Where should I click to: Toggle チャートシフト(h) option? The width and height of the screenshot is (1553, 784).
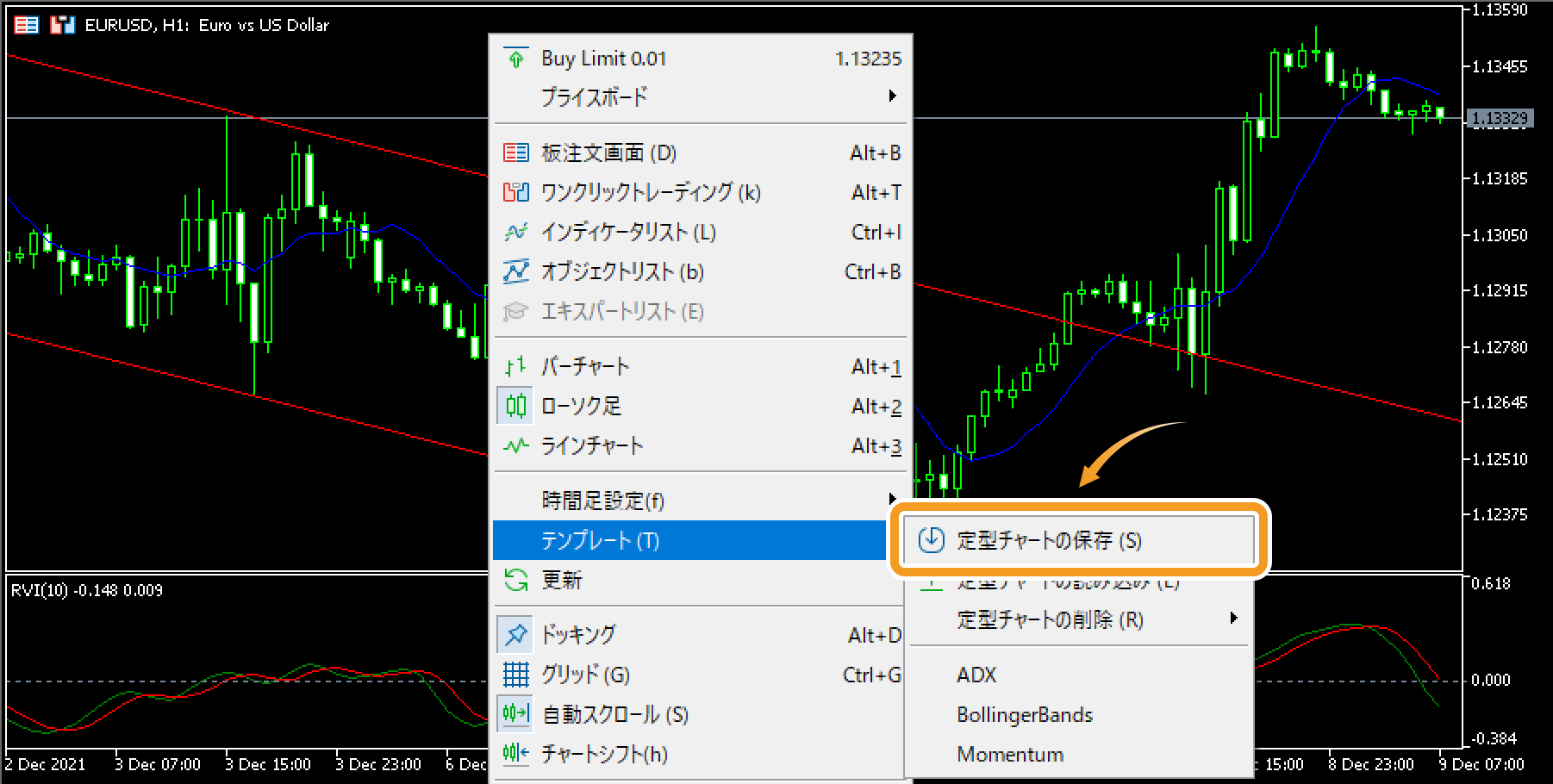(700, 754)
